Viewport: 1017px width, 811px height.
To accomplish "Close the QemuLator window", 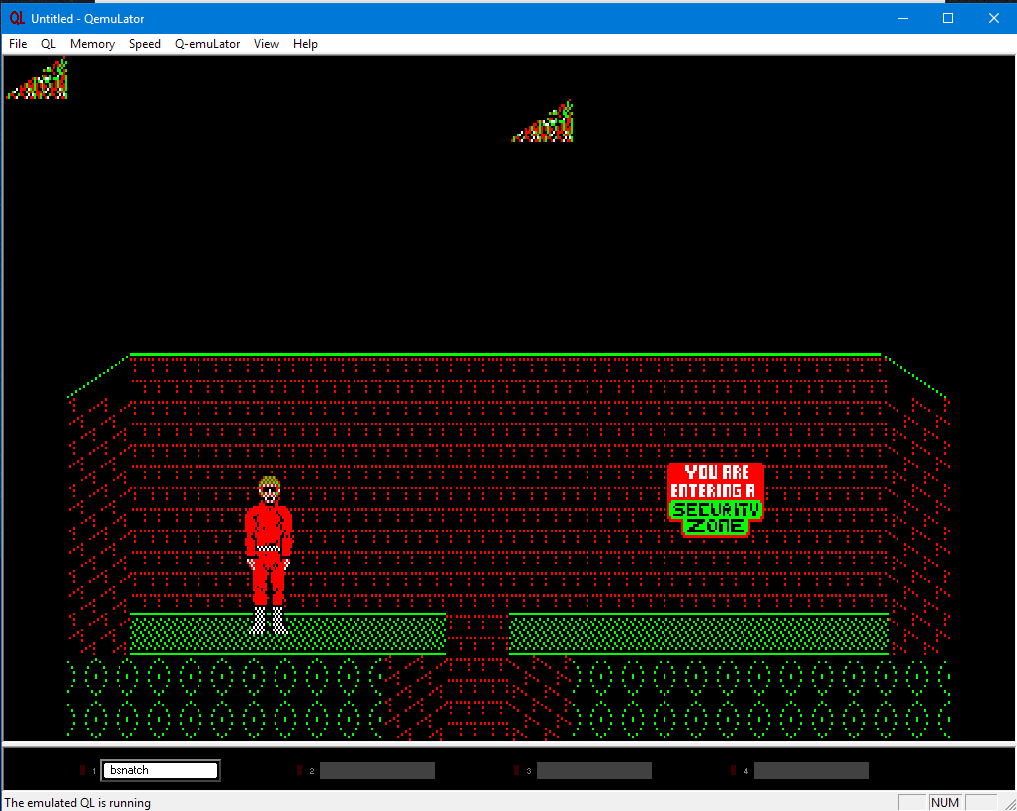I will 994,18.
